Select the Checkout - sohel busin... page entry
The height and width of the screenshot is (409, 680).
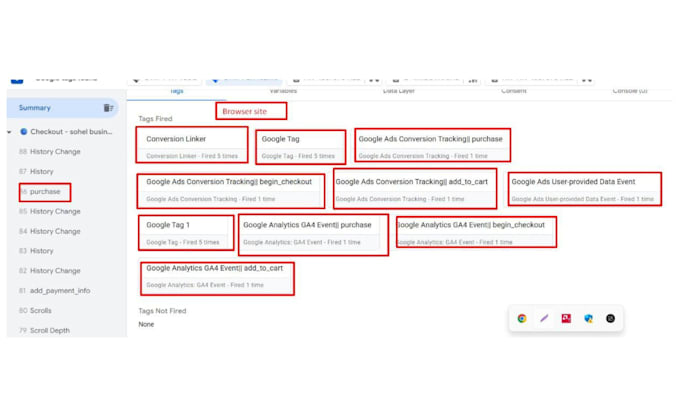coord(71,131)
